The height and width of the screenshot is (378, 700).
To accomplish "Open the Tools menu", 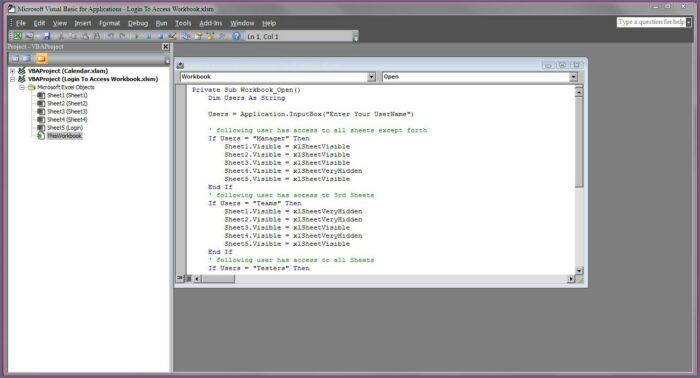I will (x=183, y=23).
